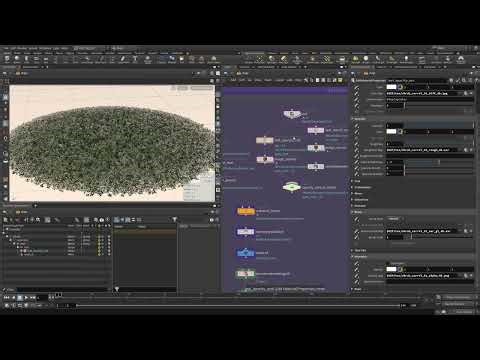This screenshot has width=480, height=360.
Task: Open the Windows menu
Action: pyautogui.click(x=46, y=48)
